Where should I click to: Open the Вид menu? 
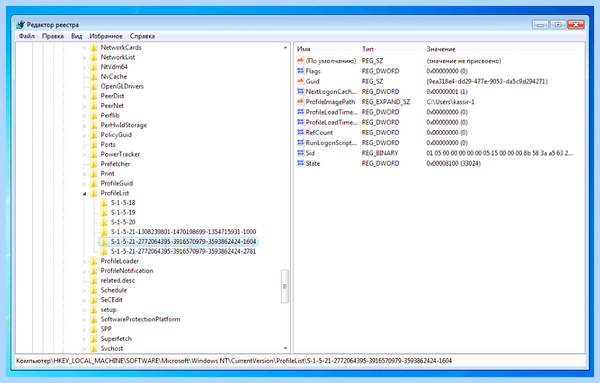77,36
